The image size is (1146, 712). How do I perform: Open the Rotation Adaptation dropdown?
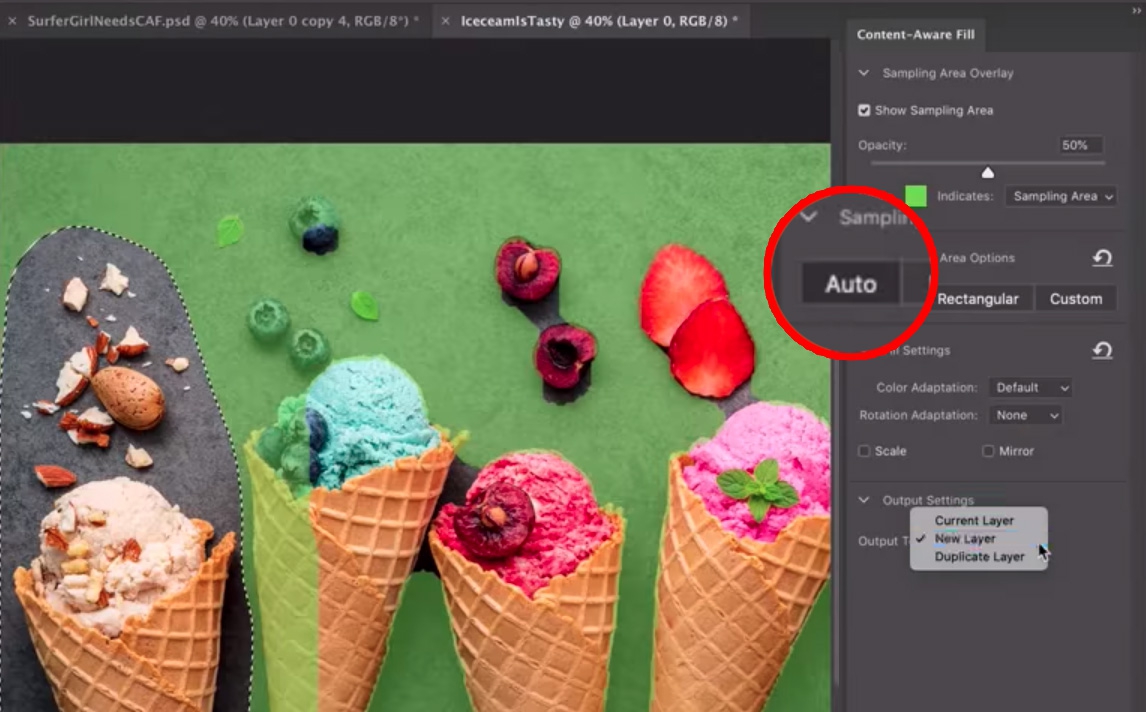[1026, 415]
